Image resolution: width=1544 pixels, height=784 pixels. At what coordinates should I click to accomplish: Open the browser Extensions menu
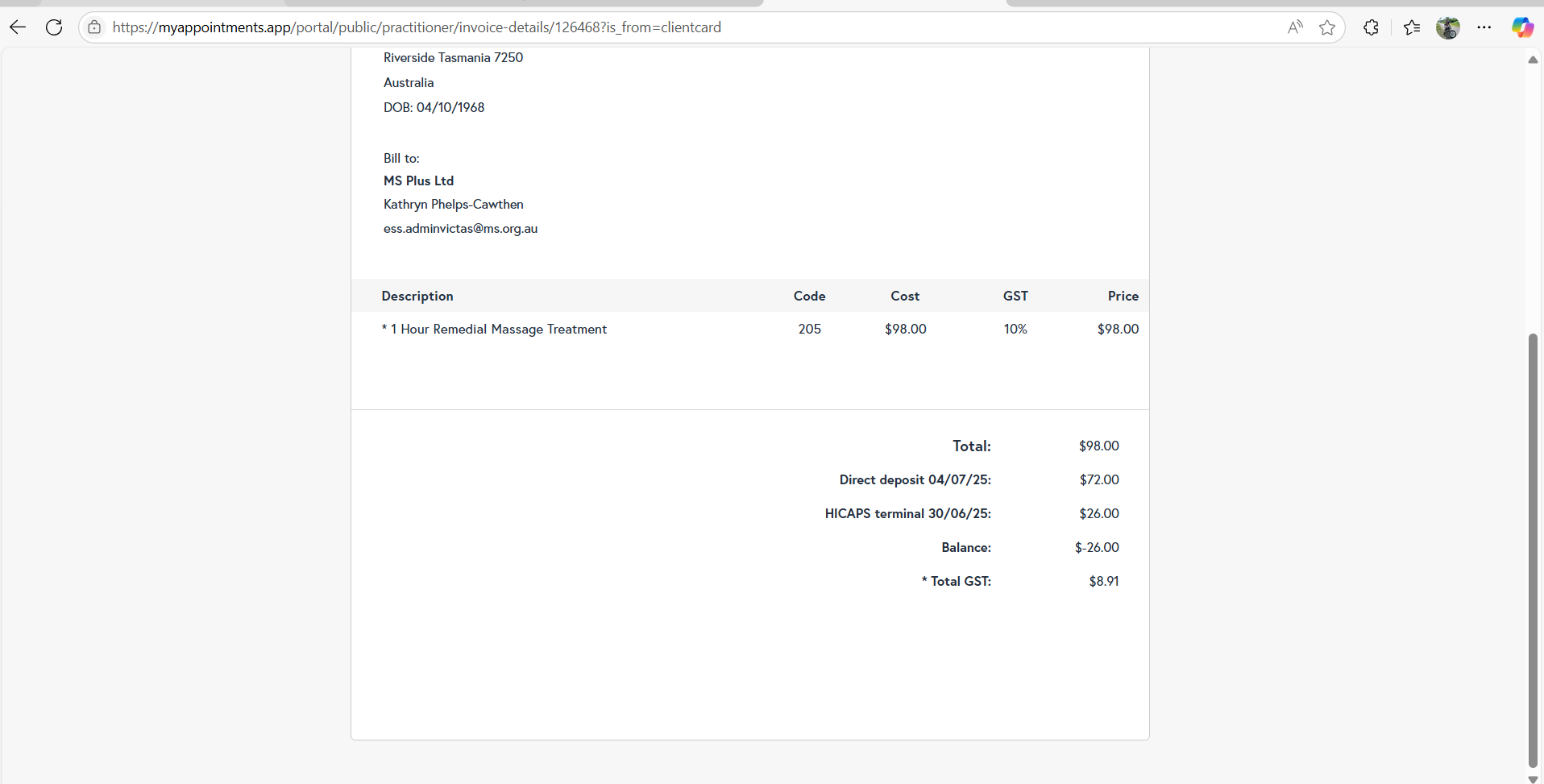pyautogui.click(x=1371, y=27)
